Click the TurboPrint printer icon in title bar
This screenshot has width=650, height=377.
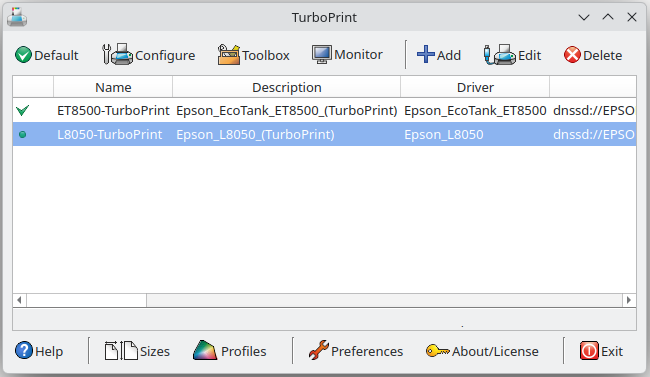[x=17, y=17]
